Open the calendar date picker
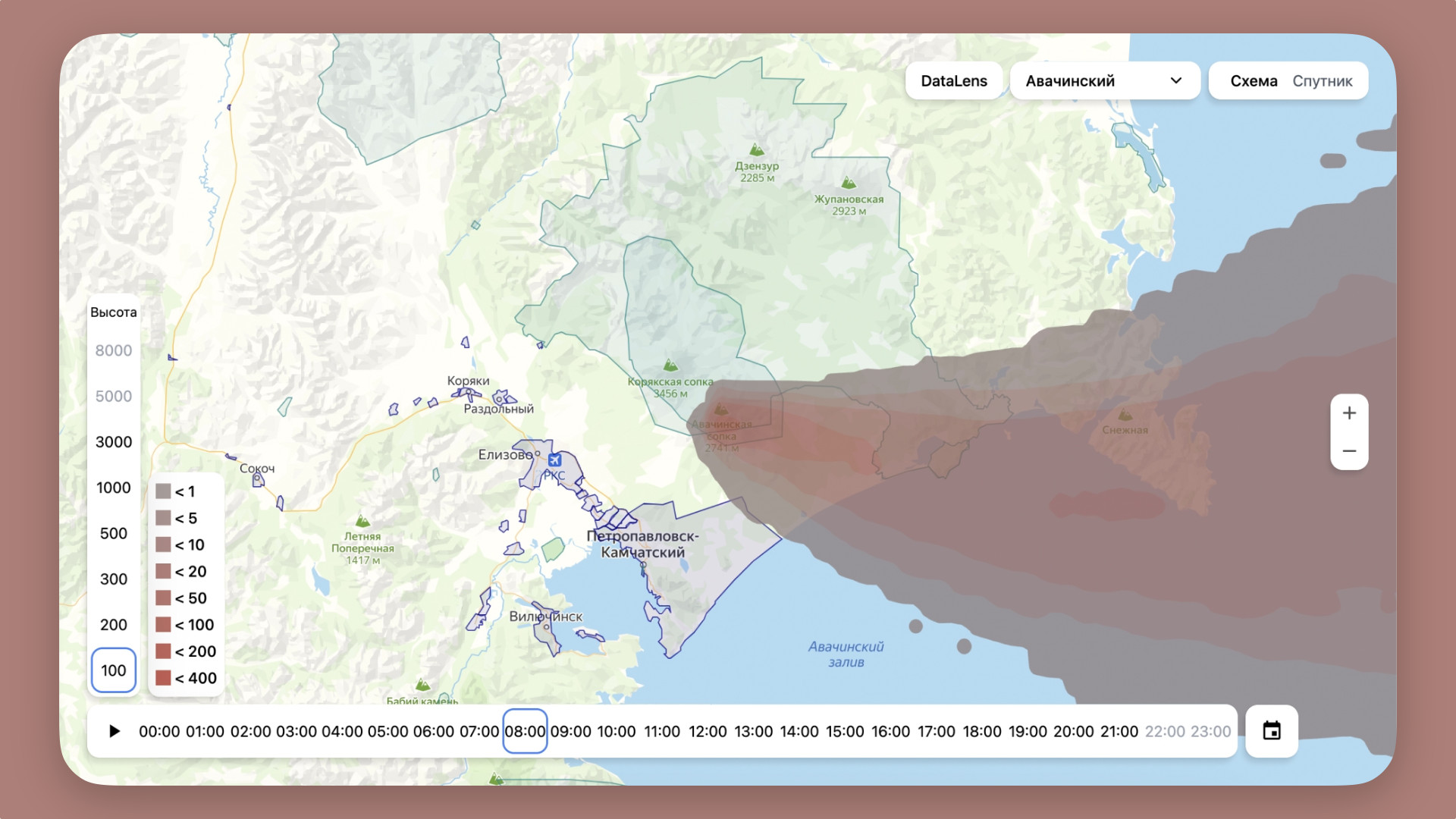Image resolution: width=1456 pixels, height=819 pixels. [x=1272, y=731]
